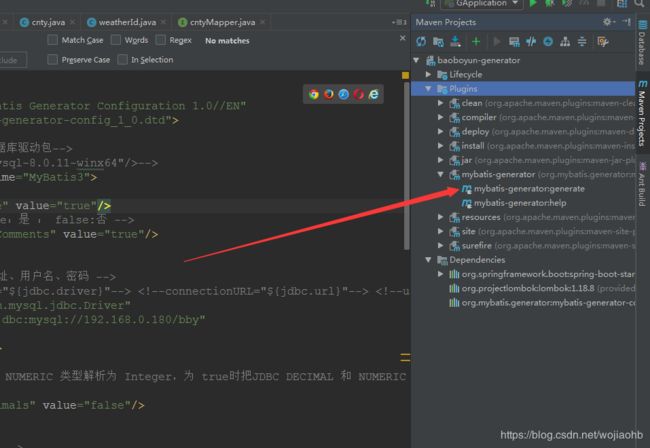Close the cnty.java tab

pyautogui.click(x=73, y=22)
